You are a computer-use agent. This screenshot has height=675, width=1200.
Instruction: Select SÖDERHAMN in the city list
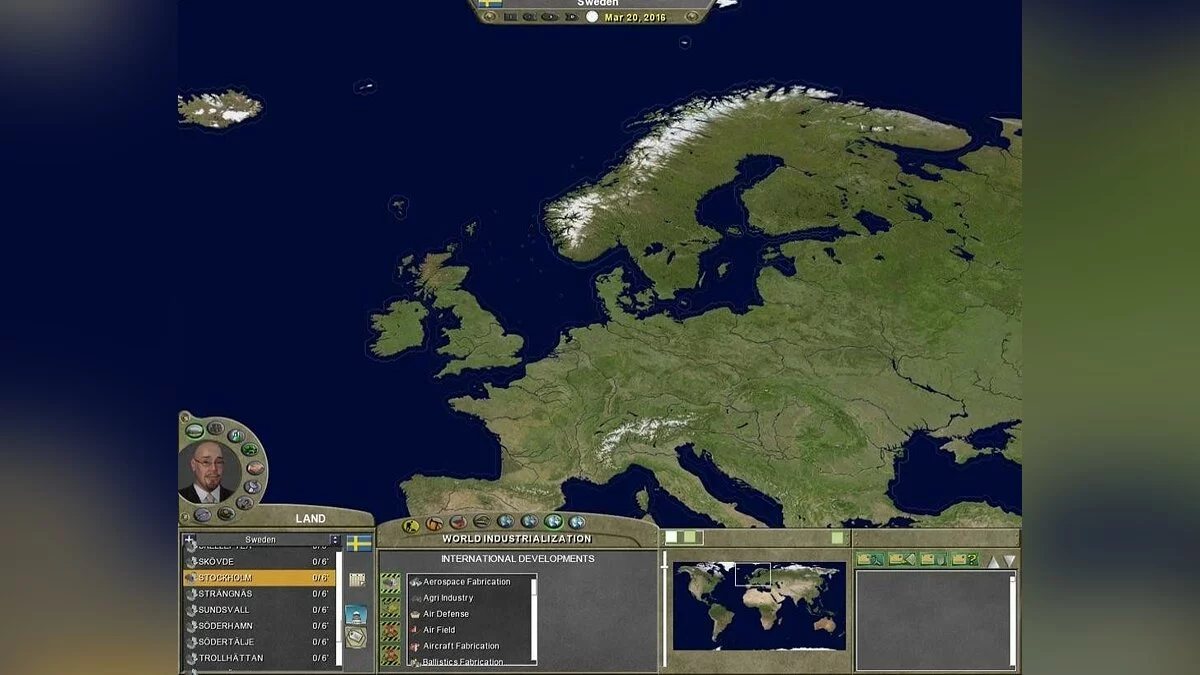coord(259,626)
